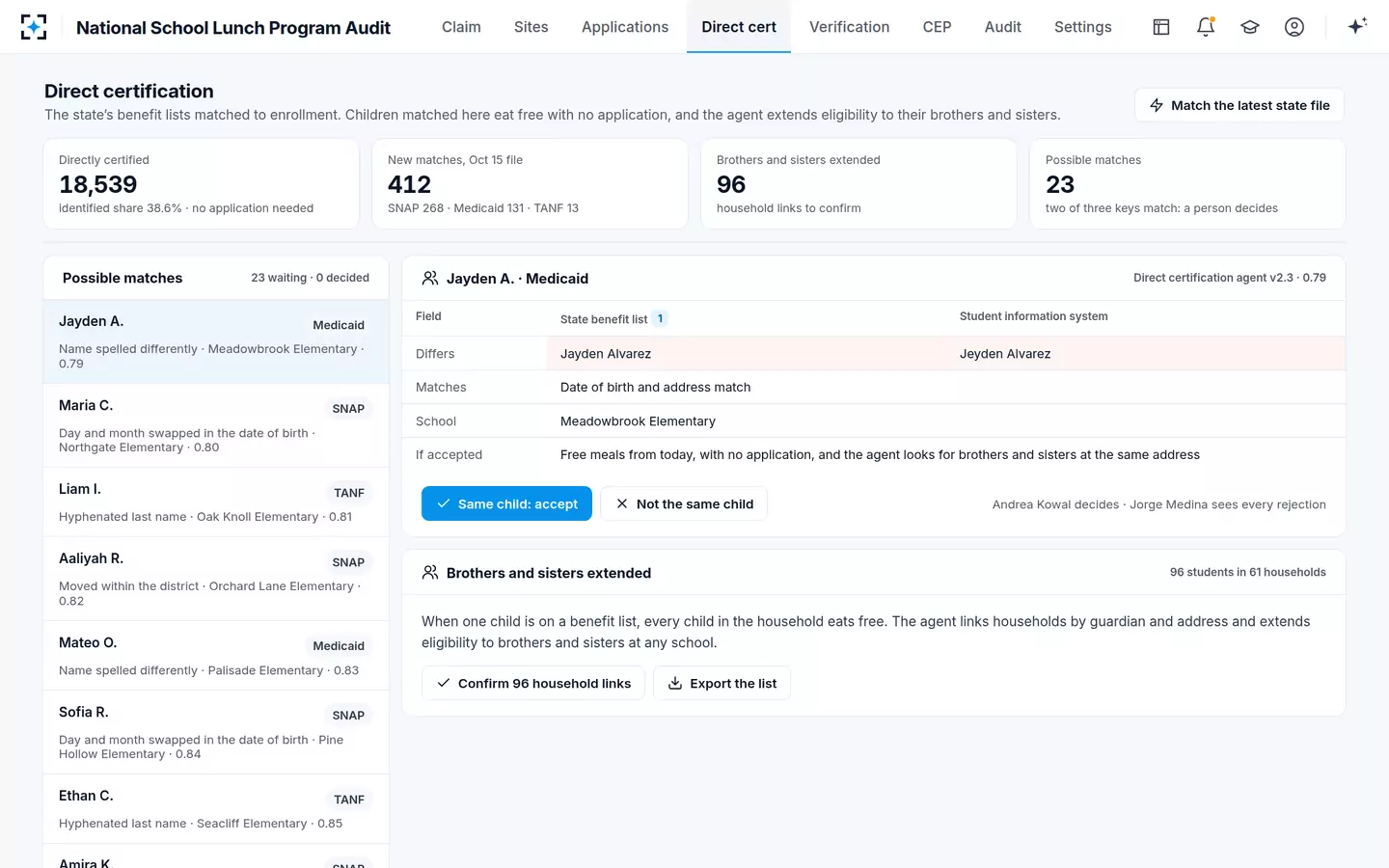The width and height of the screenshot is (1389, 868).
Task: Select Mateo O. possible match
Action: 216,656
